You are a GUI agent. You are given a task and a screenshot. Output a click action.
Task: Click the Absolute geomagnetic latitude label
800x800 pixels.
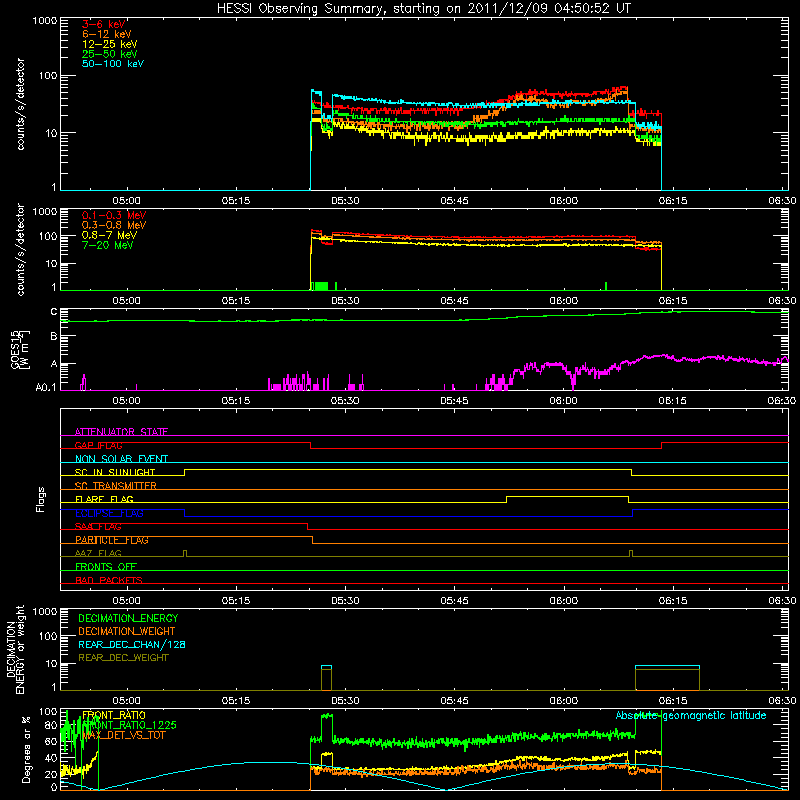pos(691,715)
